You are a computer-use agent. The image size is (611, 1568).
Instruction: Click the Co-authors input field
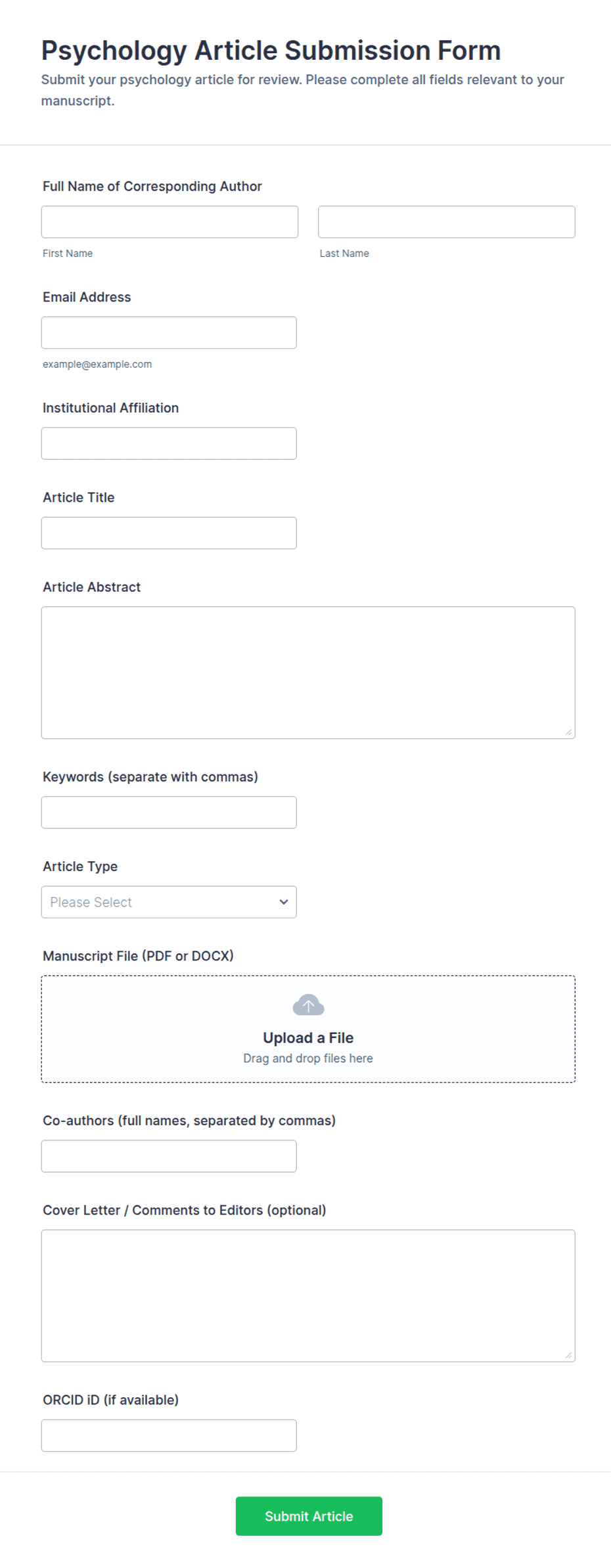point(169,1156)
